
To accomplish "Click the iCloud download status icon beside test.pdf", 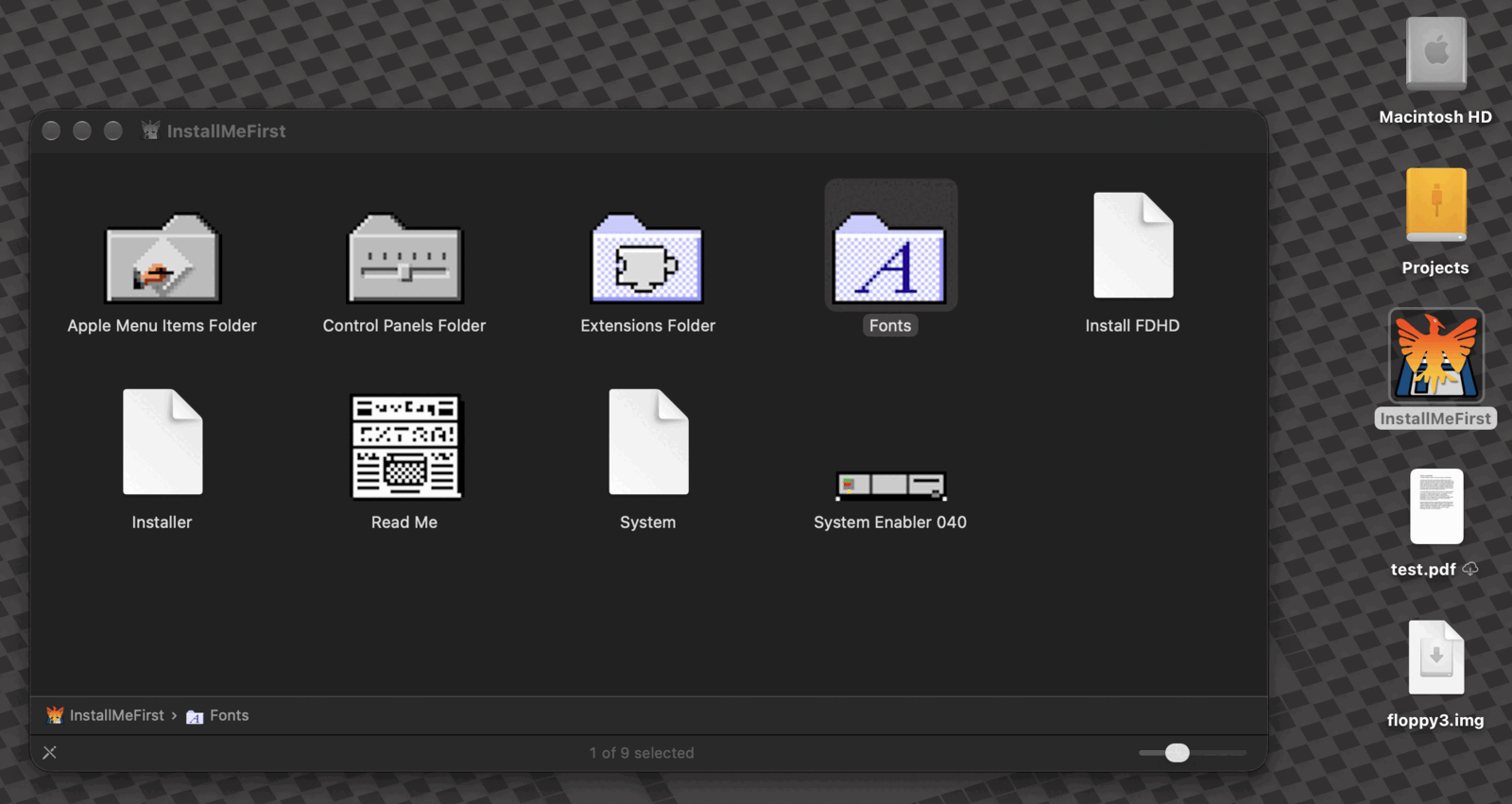I will coord(1470,569).
